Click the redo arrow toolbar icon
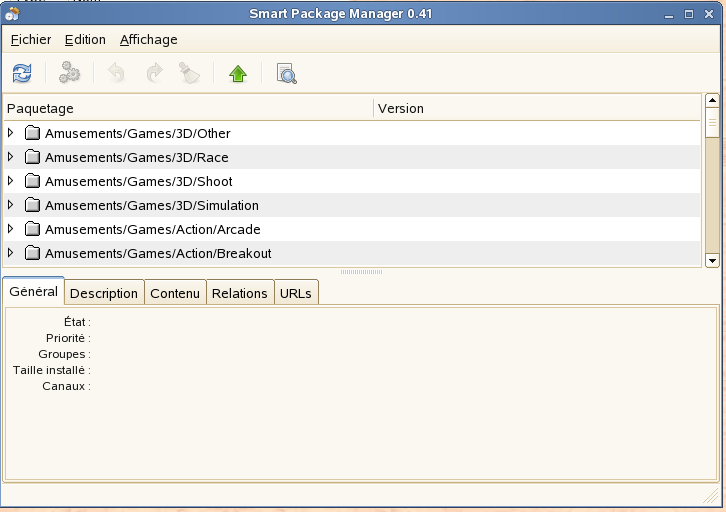The height and width of the screenshot is (512, 726). point(155,73)
